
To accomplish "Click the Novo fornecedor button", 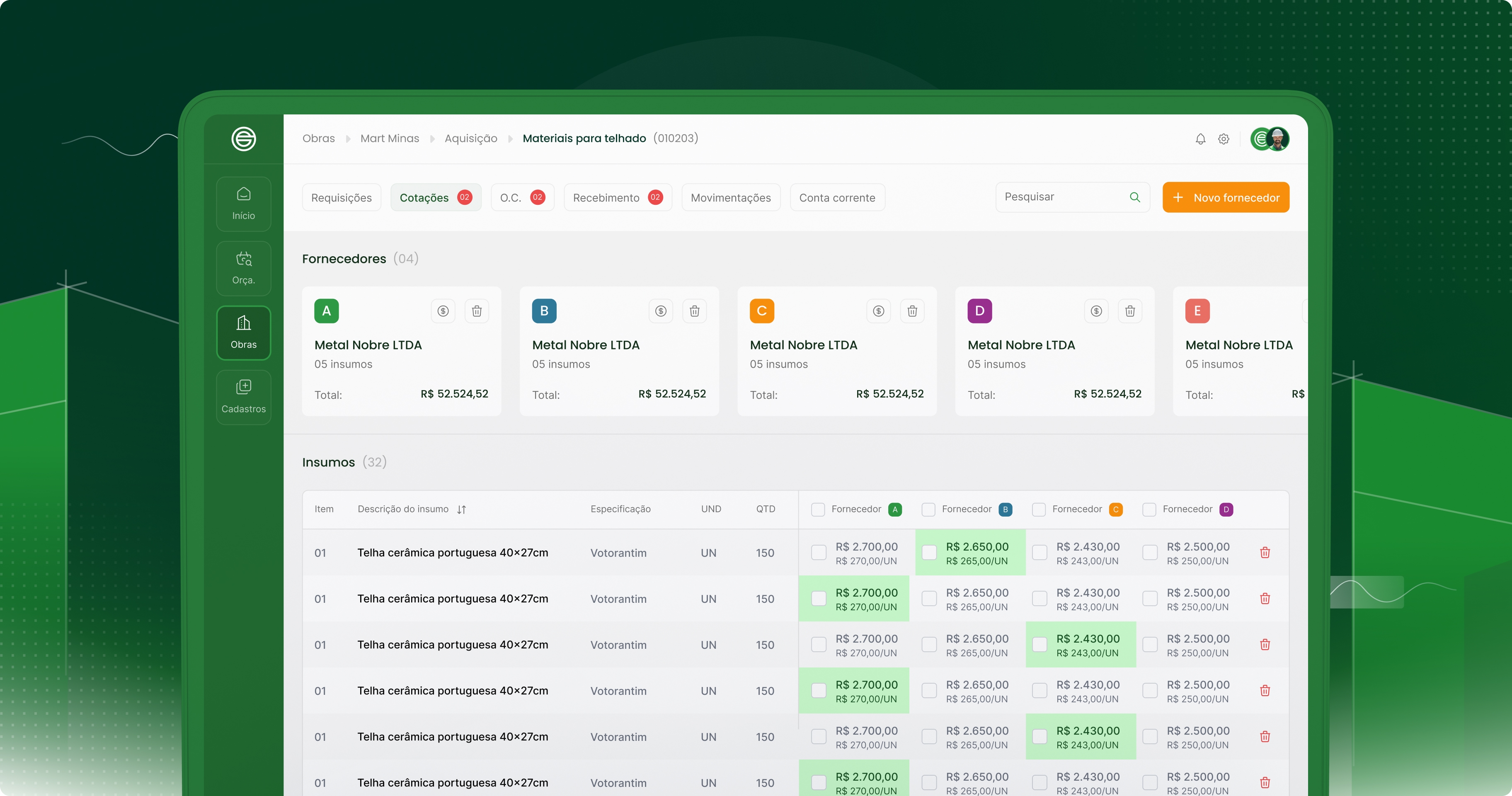I will pyautogui.click(x=1226, y=197).
